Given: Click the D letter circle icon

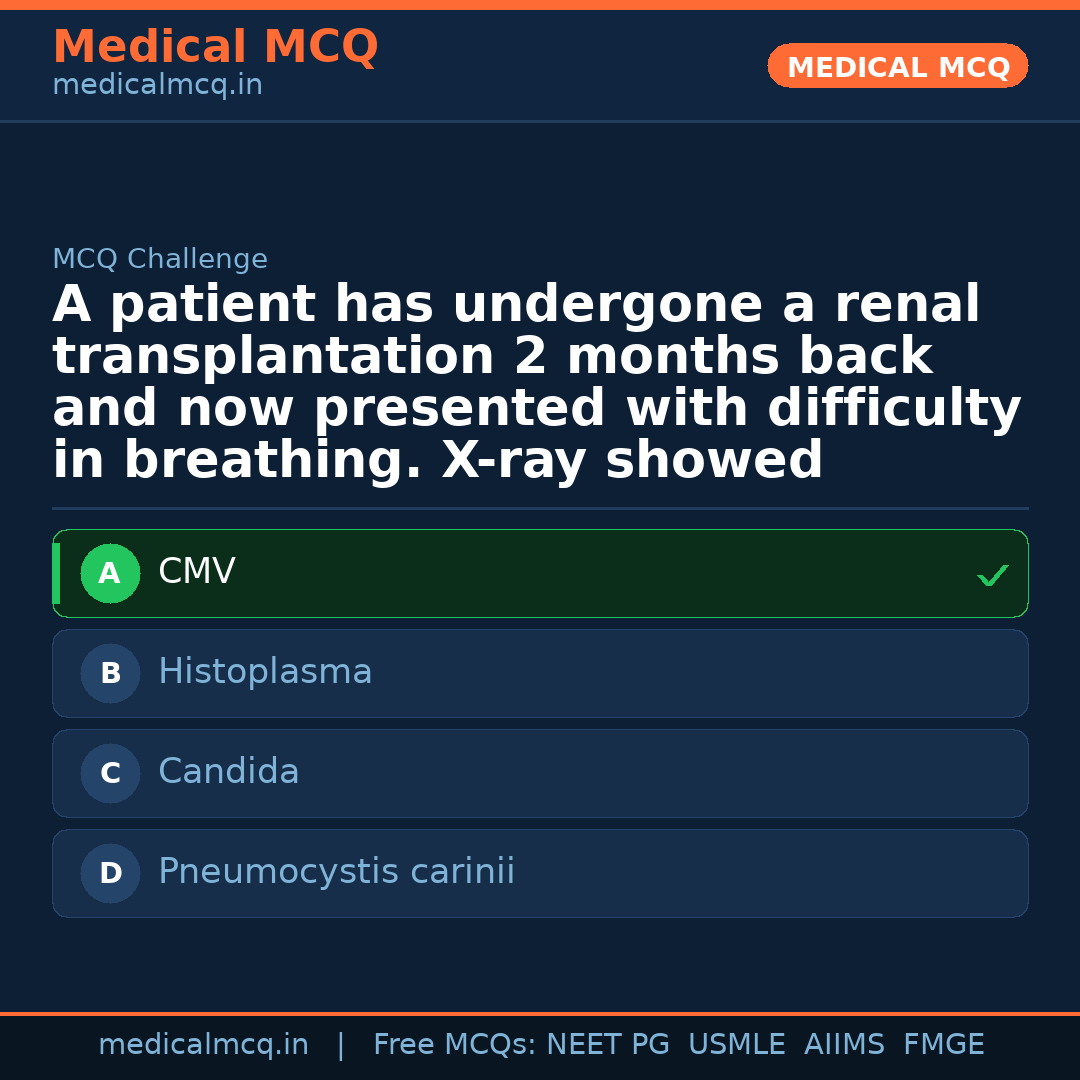Looking at the screenshot, I should tap(110, 874).
